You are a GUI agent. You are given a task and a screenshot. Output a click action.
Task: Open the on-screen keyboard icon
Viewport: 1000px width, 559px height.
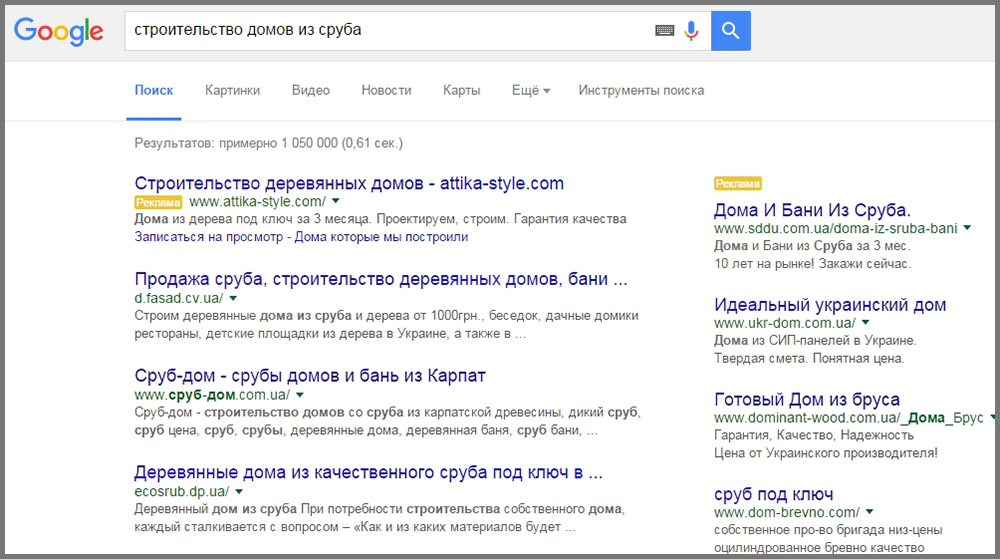point(664,31)
